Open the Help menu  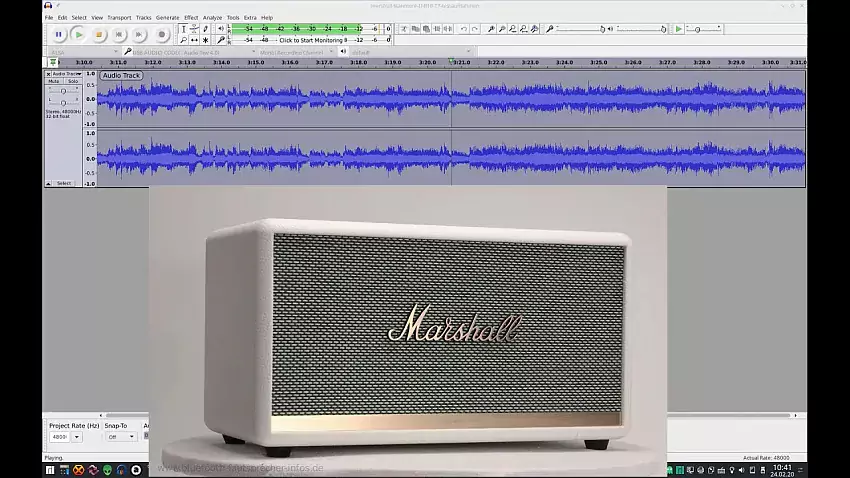coord(267,17)
